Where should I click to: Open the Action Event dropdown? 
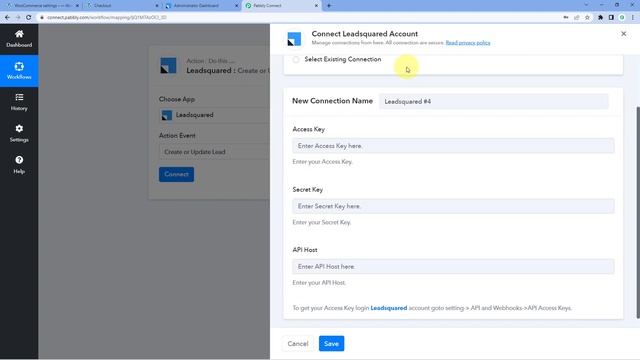[x=214, y=152]
